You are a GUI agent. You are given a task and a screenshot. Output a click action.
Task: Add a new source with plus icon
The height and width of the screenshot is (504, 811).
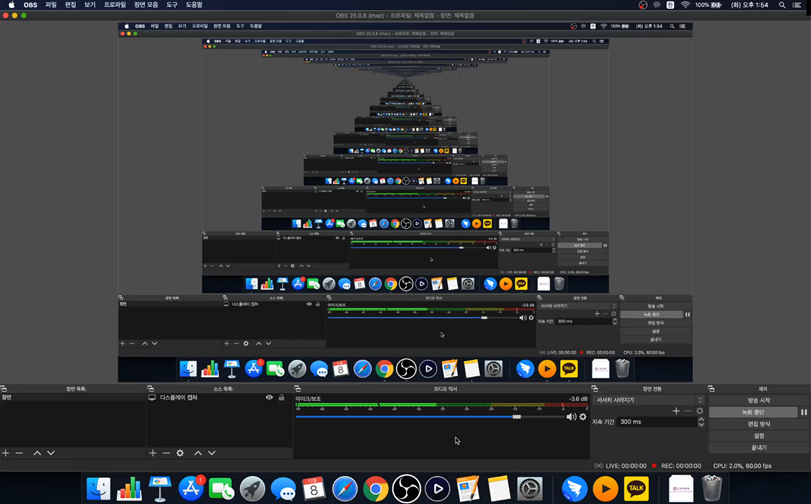[153, 453]
